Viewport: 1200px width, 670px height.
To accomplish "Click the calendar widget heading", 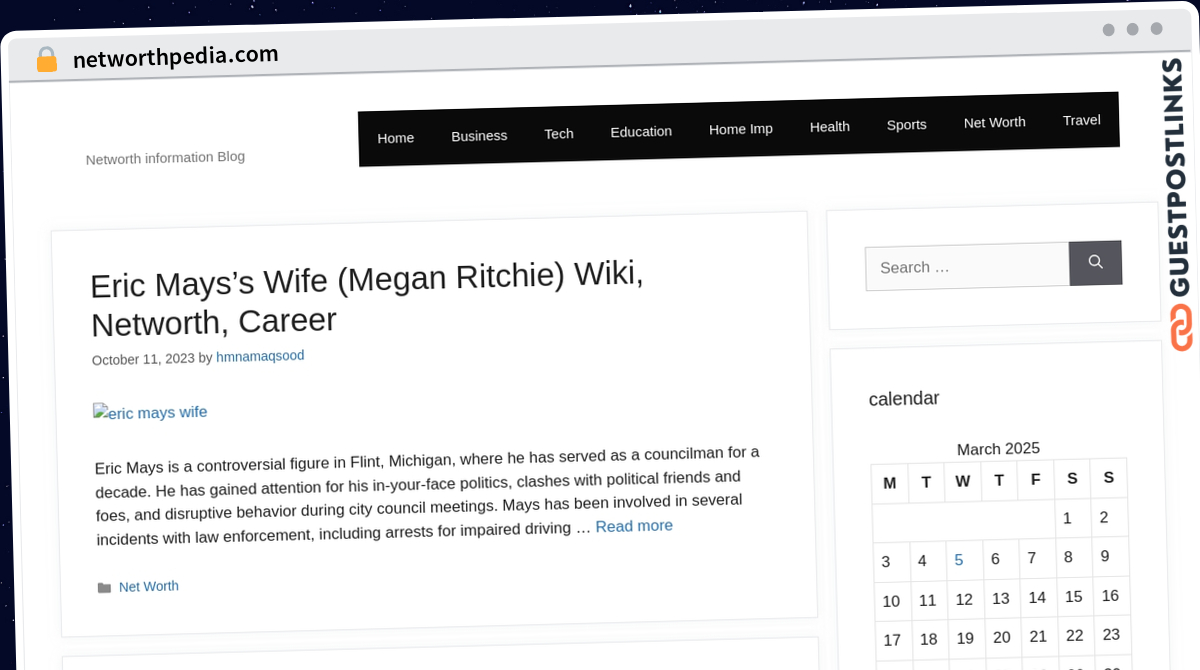I will click(904, 399).
